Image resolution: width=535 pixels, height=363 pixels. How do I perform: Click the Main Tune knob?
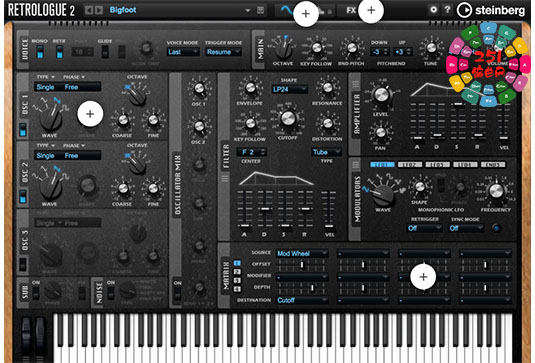coord(431,48)
